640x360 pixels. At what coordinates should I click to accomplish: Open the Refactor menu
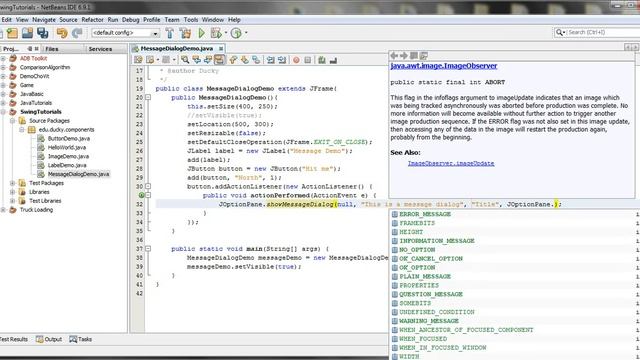click(93, 20)
